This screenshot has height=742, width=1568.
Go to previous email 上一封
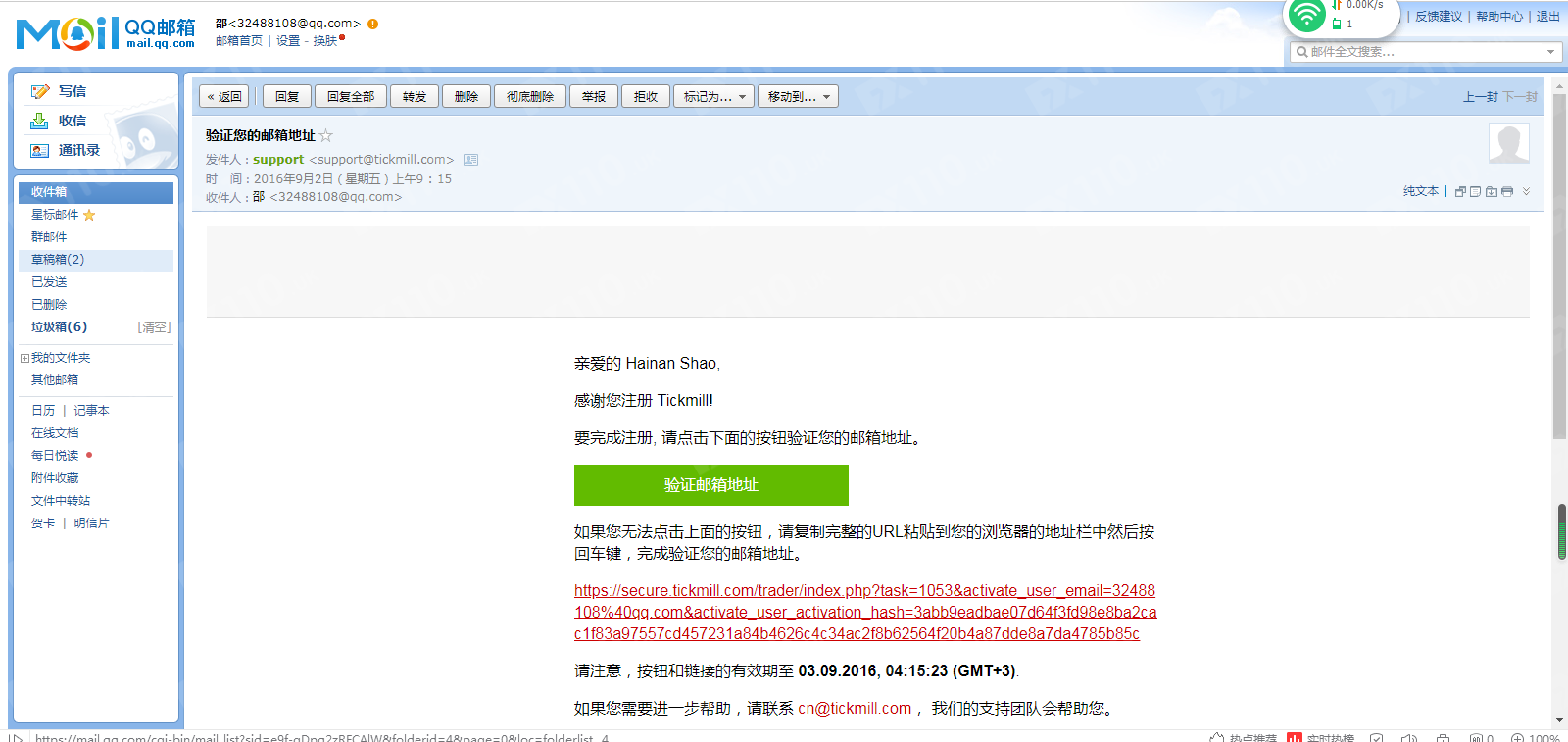(1481, 97)
